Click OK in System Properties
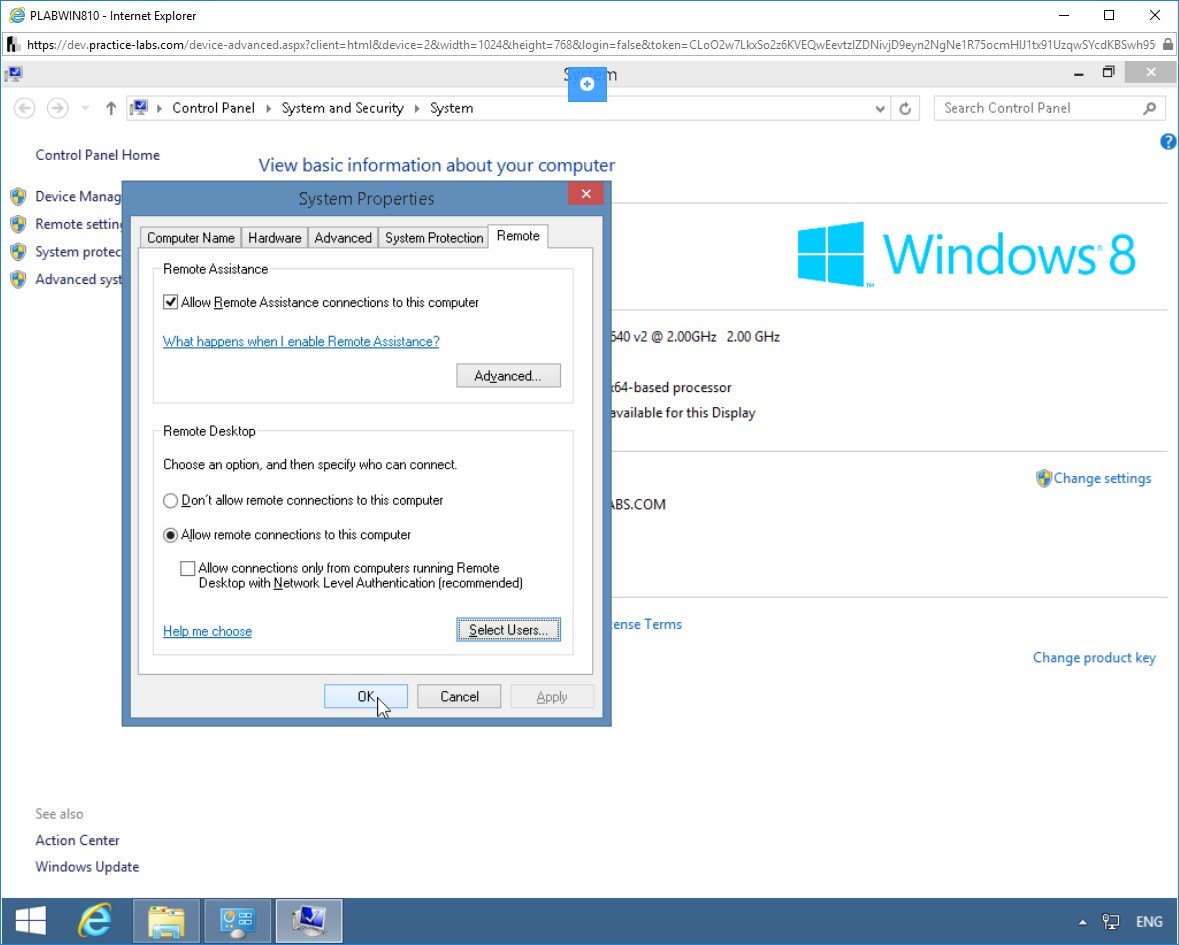Viewport: 1179px width, 945px height. (365, 697)
